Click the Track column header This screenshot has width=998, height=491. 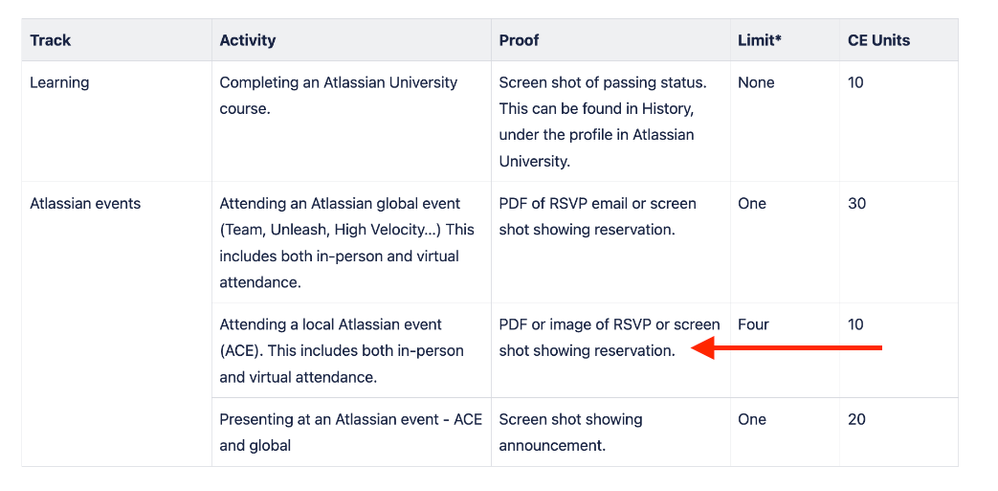click(50, 40)
